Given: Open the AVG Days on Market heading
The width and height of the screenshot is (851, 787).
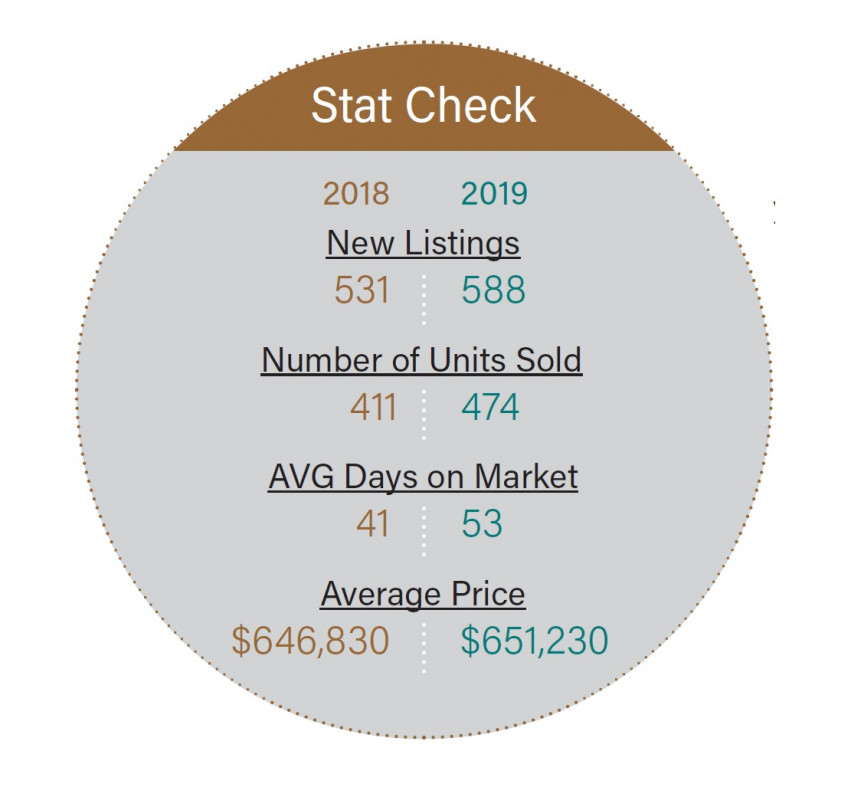Looking at the screenshot, I should pos(423,477).
